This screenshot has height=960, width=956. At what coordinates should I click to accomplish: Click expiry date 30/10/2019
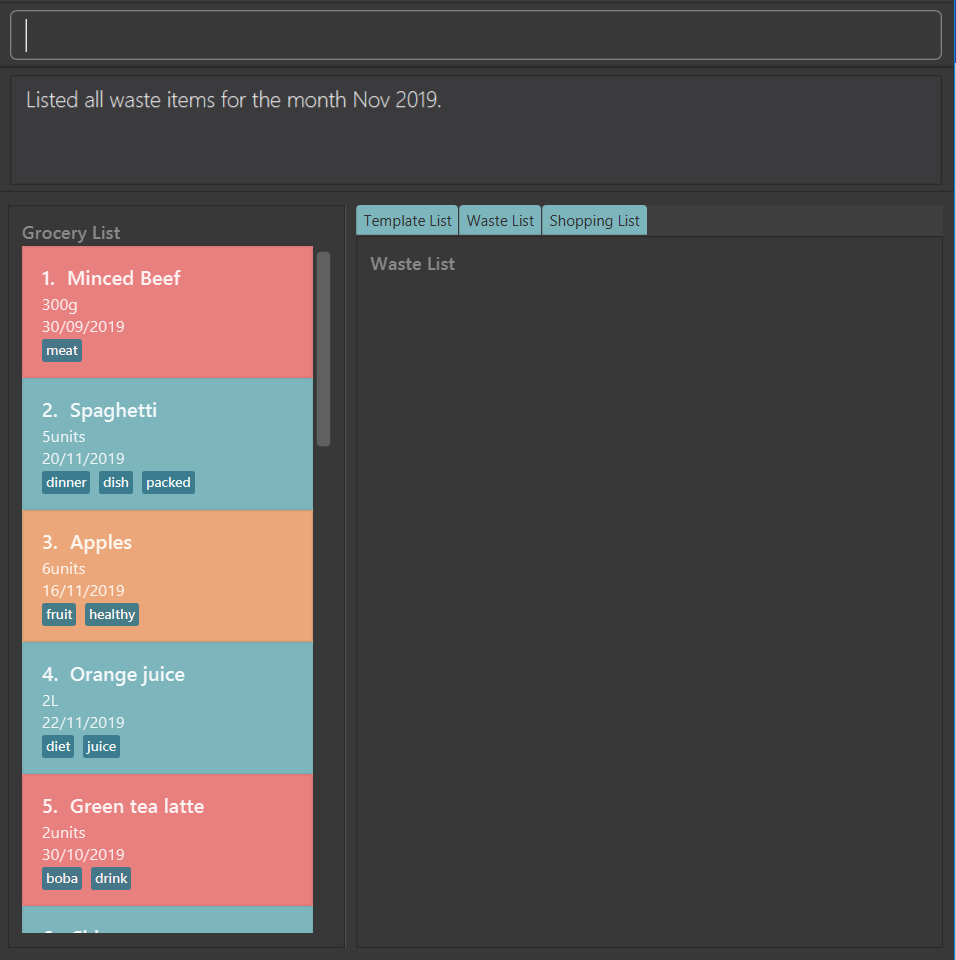(x=83, y=855)
